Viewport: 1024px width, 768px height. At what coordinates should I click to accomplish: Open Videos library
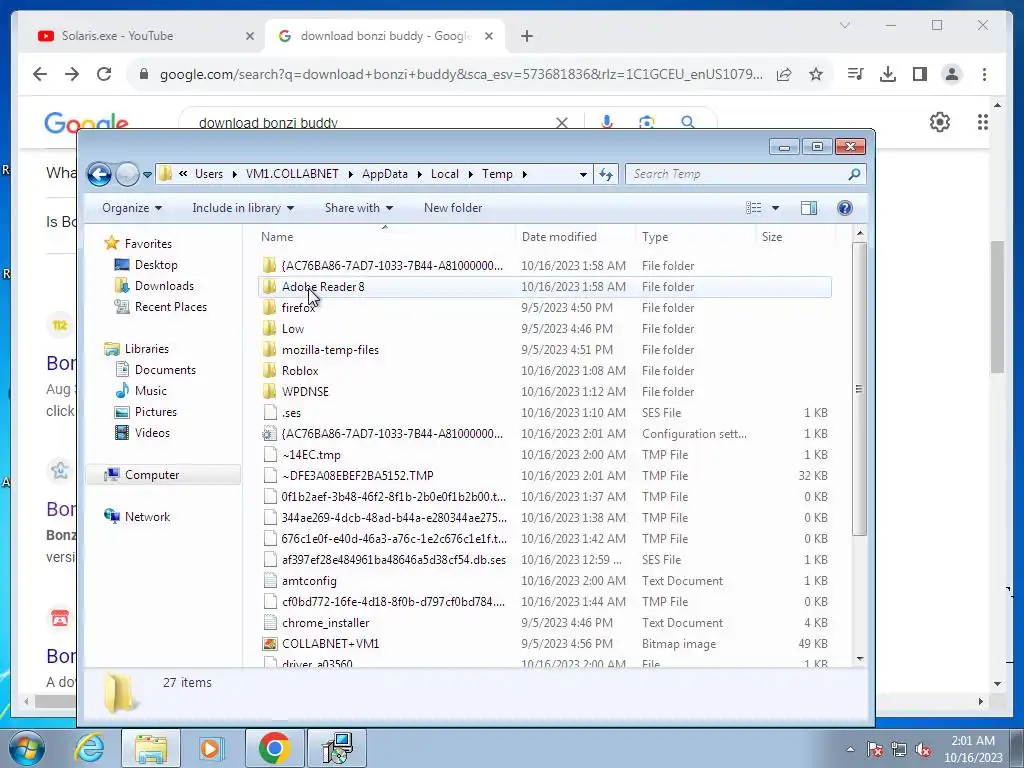152,432
